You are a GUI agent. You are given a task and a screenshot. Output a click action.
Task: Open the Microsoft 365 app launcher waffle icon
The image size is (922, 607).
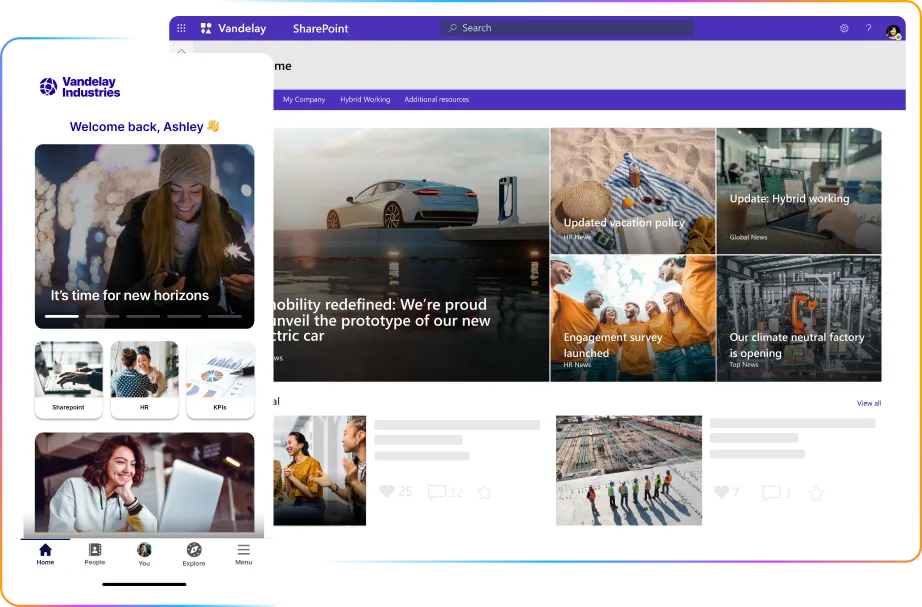181,28
